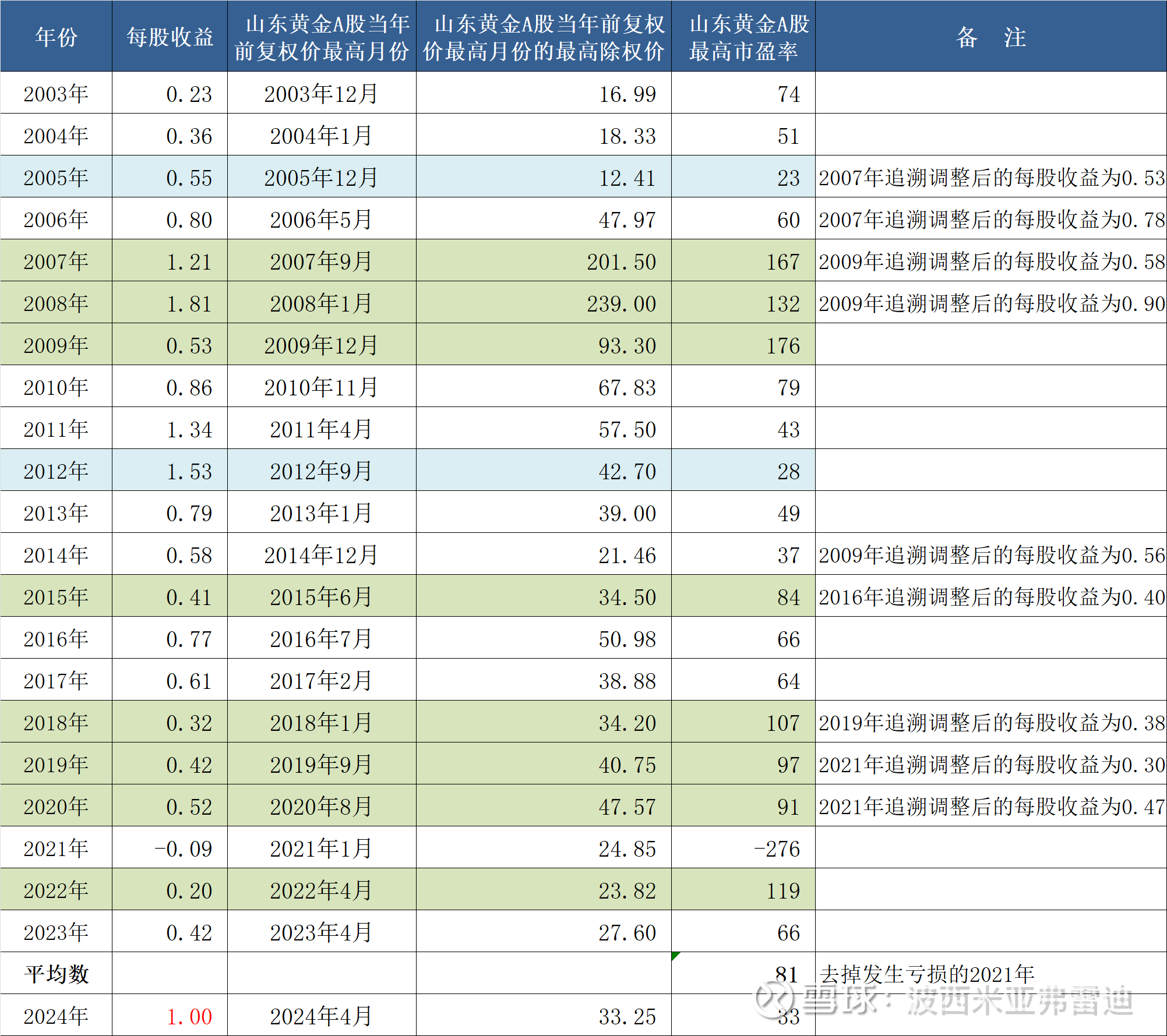Screen dimensions: 1167x1036
Task: Select the P/E value 167
Action: (783, 262)
